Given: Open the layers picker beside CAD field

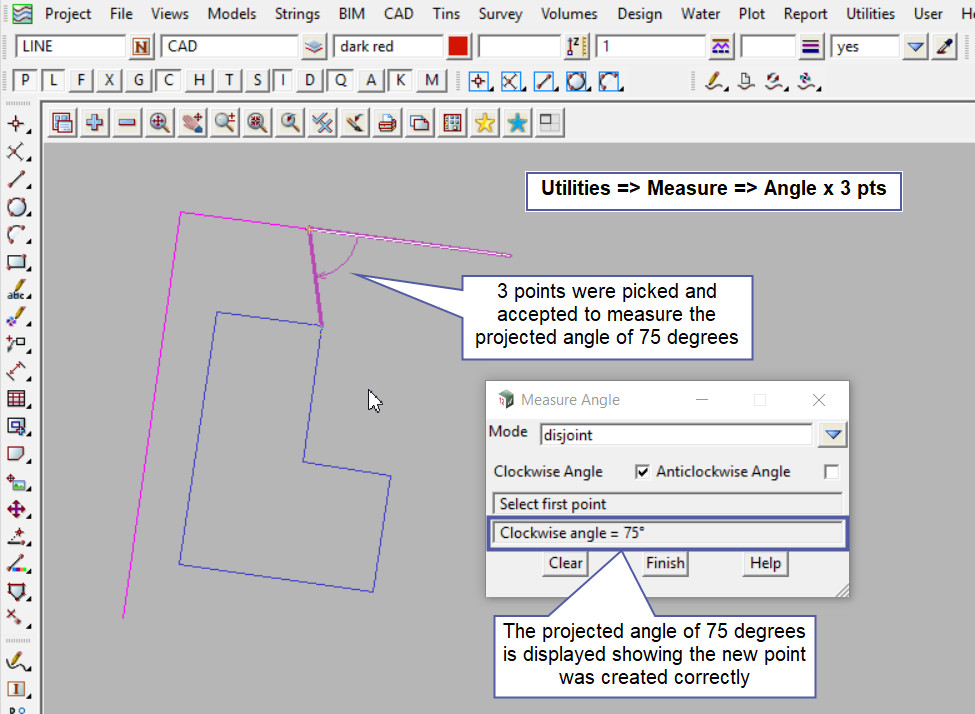Looking at the screenshot, I should click(x=315, y=47).
